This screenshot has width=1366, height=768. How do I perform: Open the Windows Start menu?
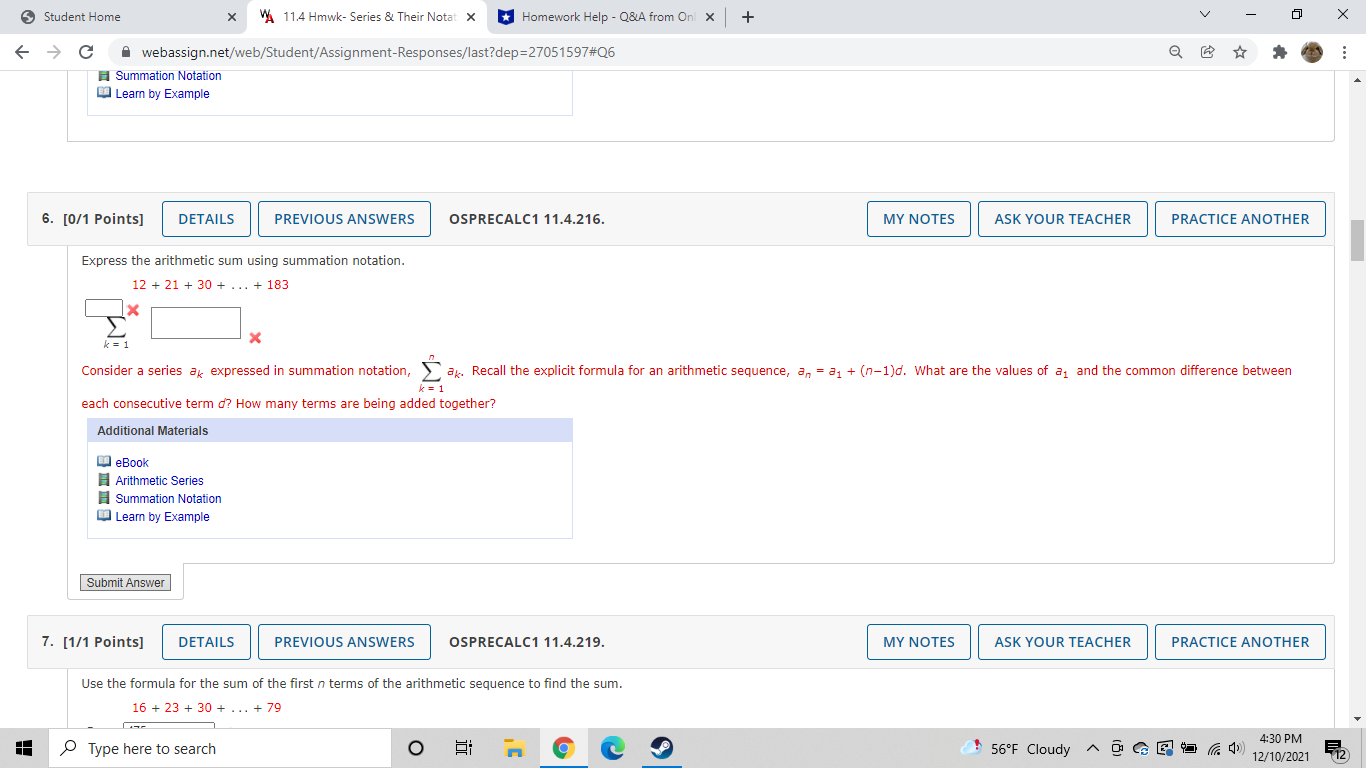(22, 748)
